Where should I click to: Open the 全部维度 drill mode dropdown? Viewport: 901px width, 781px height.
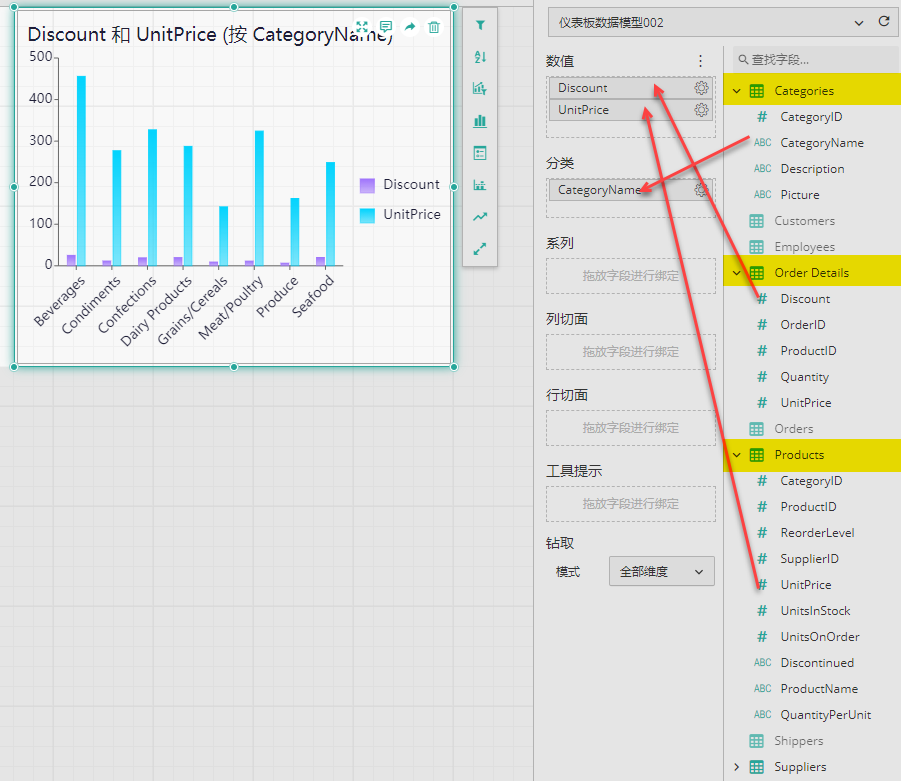[662, 571]
